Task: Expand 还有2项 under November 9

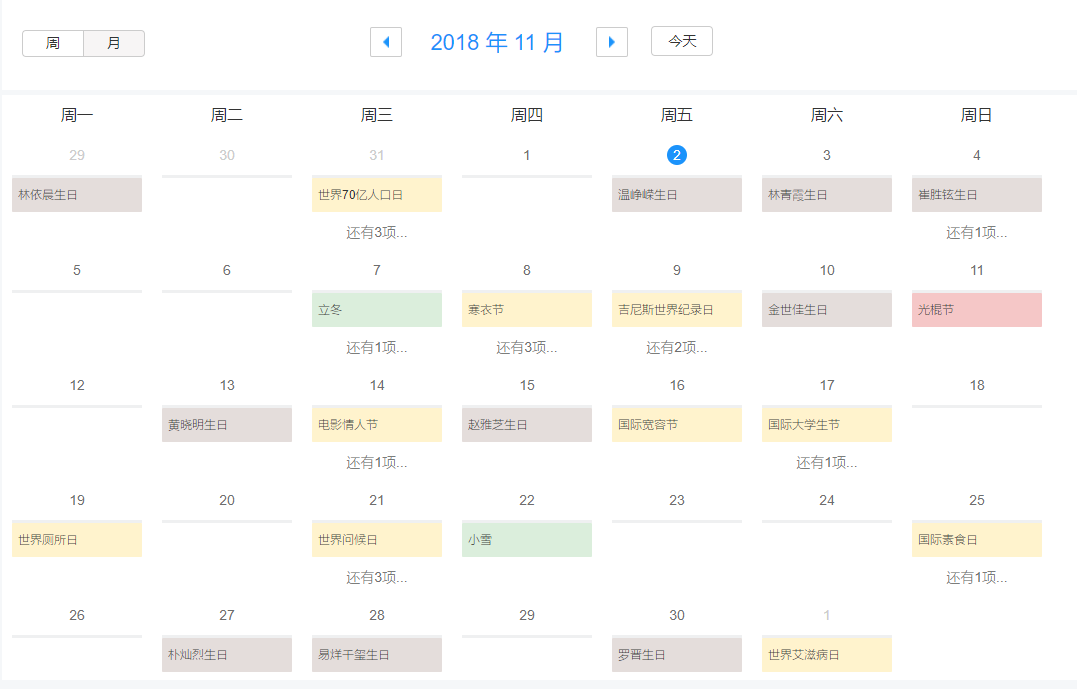Action: (677, 348)
